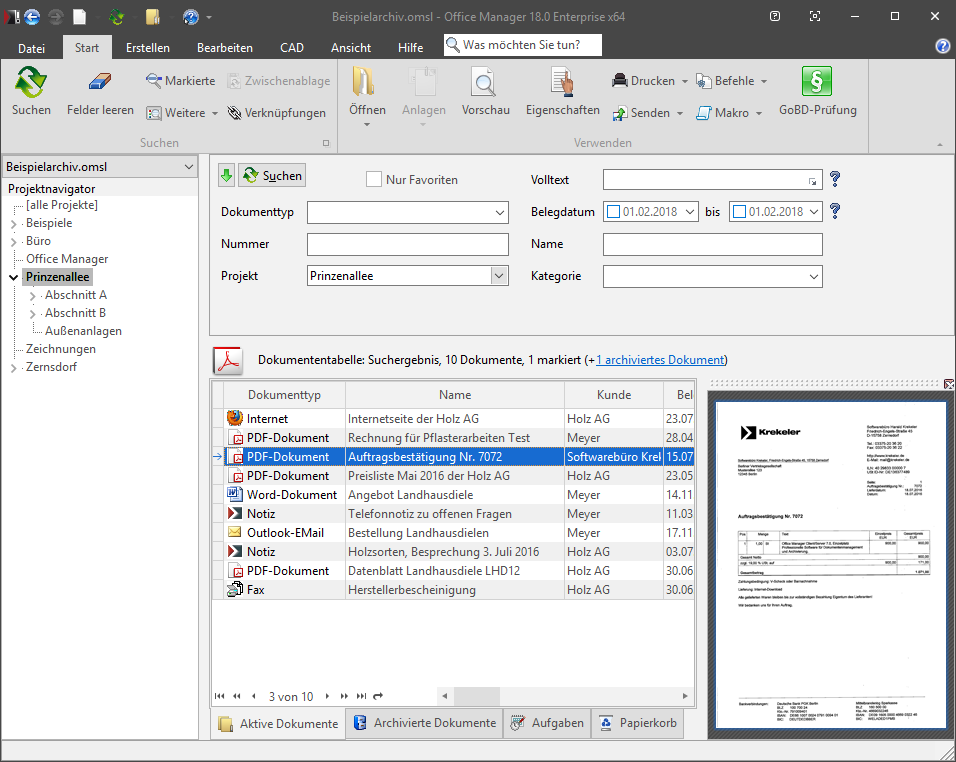Click the Felder leeren eraser icon
This screenshot has height=762, width=956.
pyautogui.click(x=100, y=82)
